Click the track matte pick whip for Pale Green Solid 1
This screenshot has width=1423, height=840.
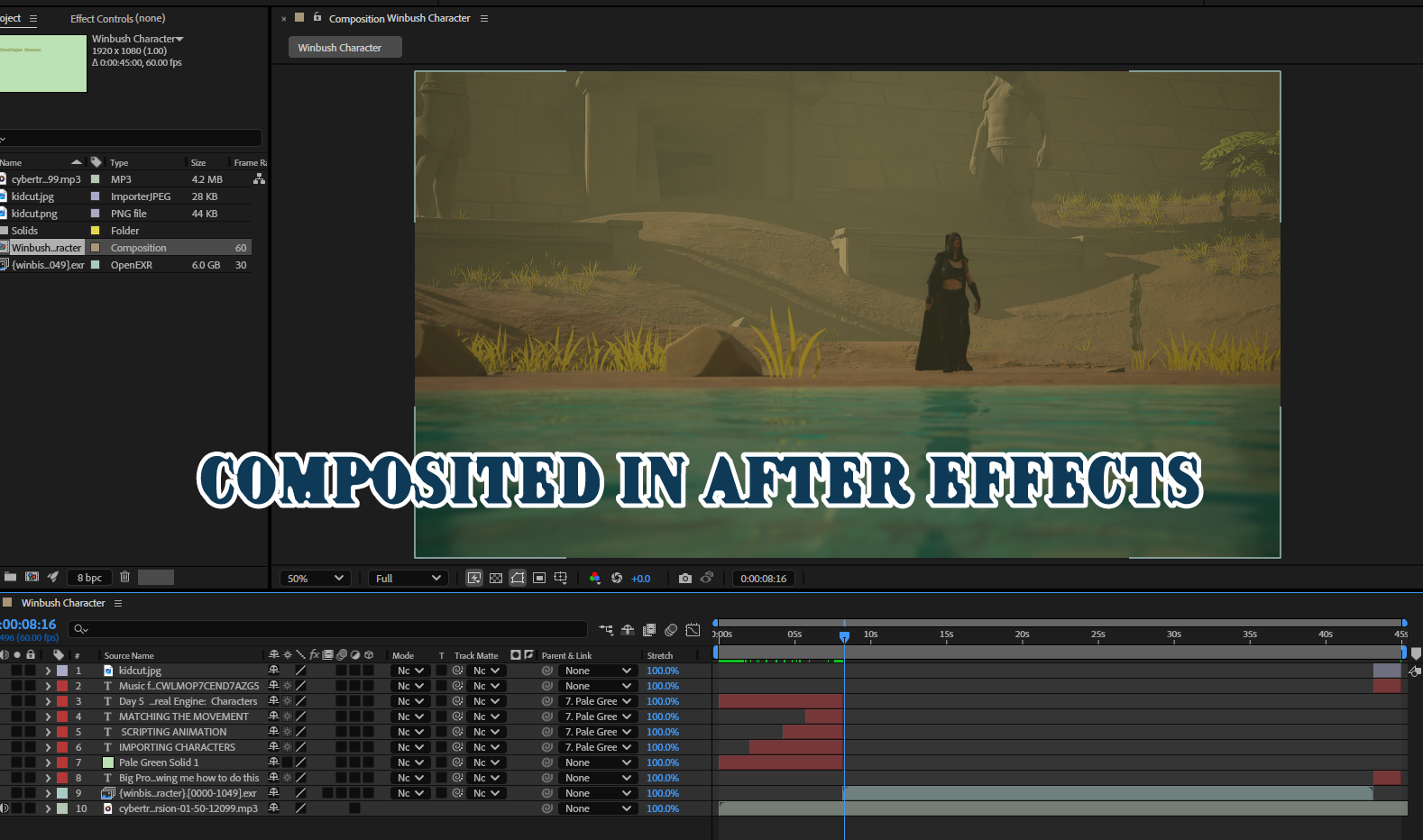coord(458,762)
